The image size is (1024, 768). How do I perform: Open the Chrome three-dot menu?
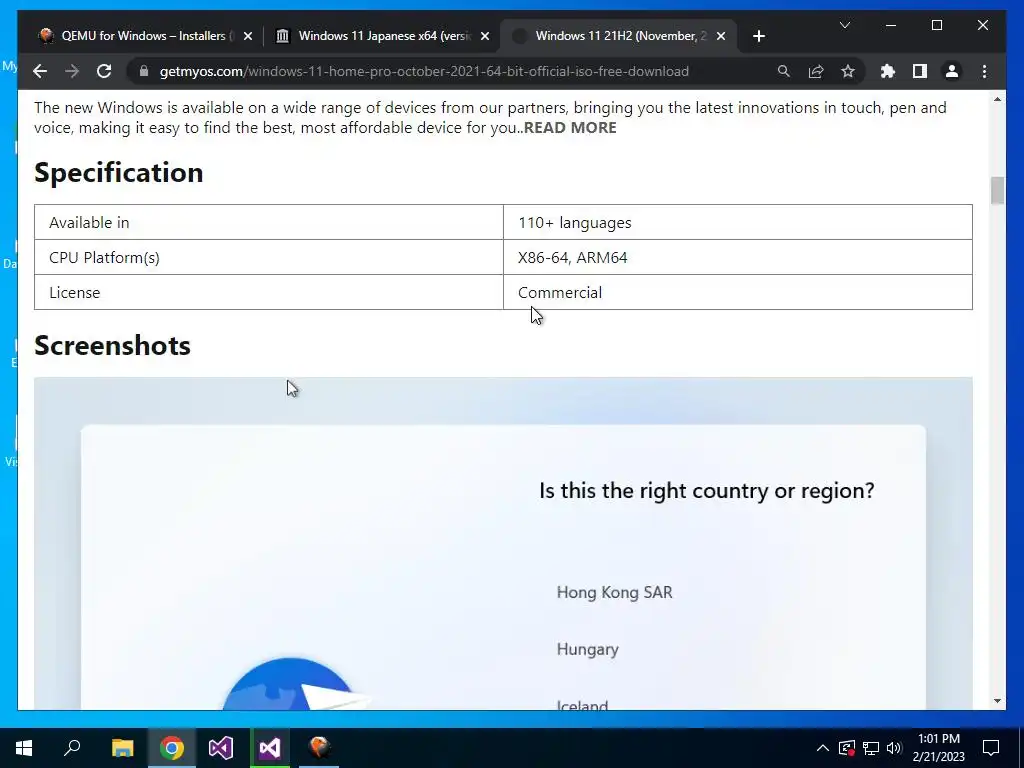pos(984,71)
